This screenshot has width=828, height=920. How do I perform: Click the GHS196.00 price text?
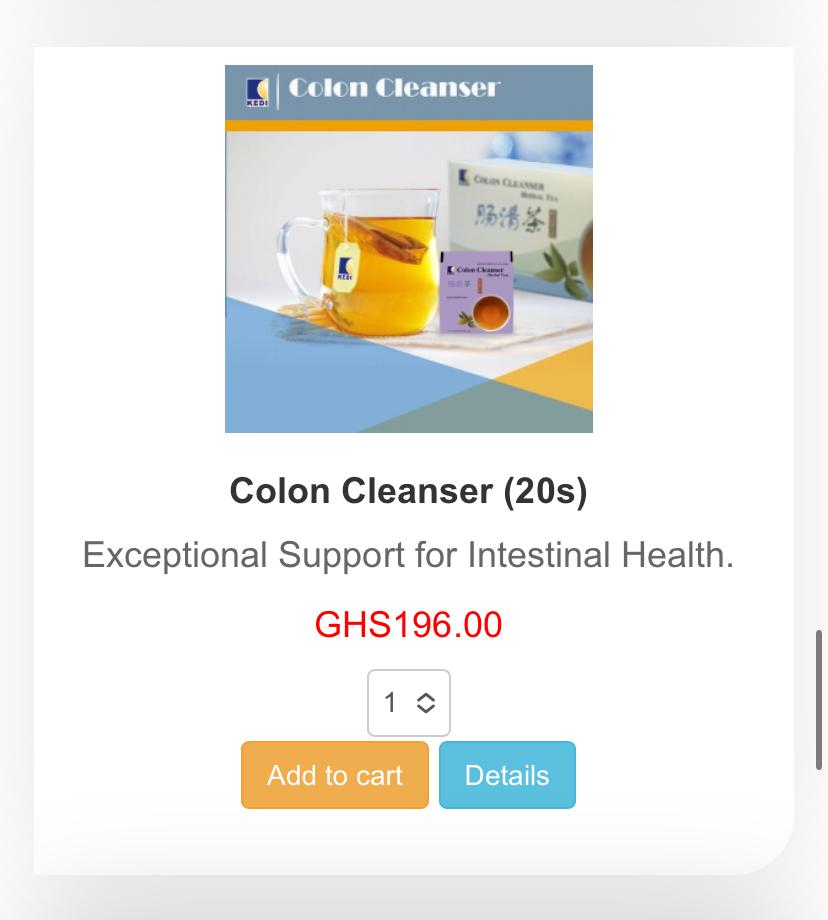point(408,625)
